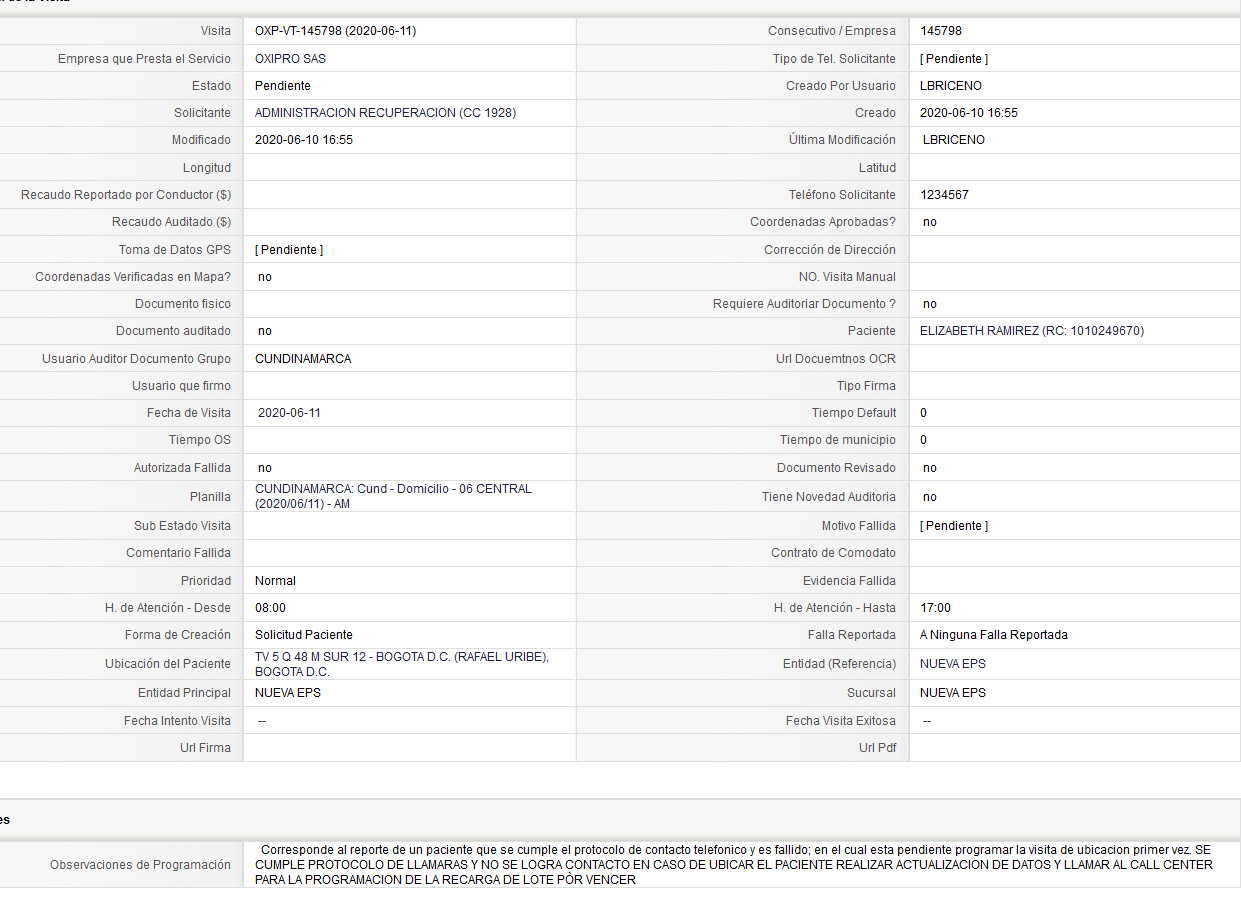The height and width of the screenshot is (910, 1241).
Task: Click the Consecutivo value 145798
Action: (x=941, y=31)
